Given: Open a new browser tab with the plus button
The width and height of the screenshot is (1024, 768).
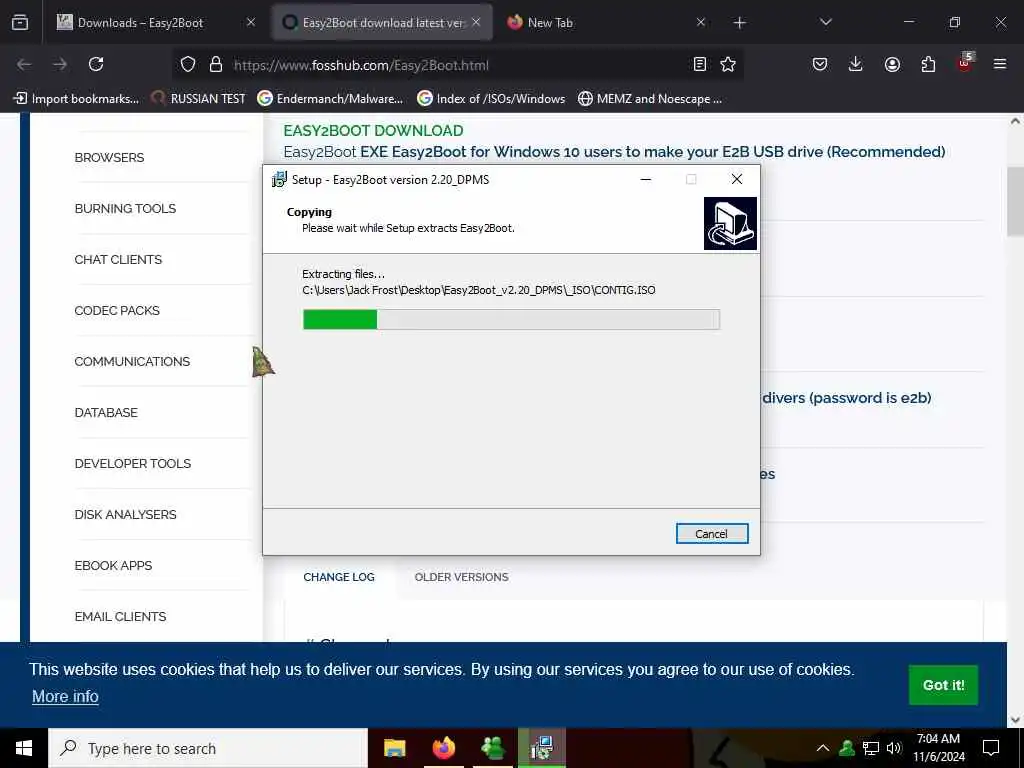Looking at the screenshot, I should click(x=739, y=23).
